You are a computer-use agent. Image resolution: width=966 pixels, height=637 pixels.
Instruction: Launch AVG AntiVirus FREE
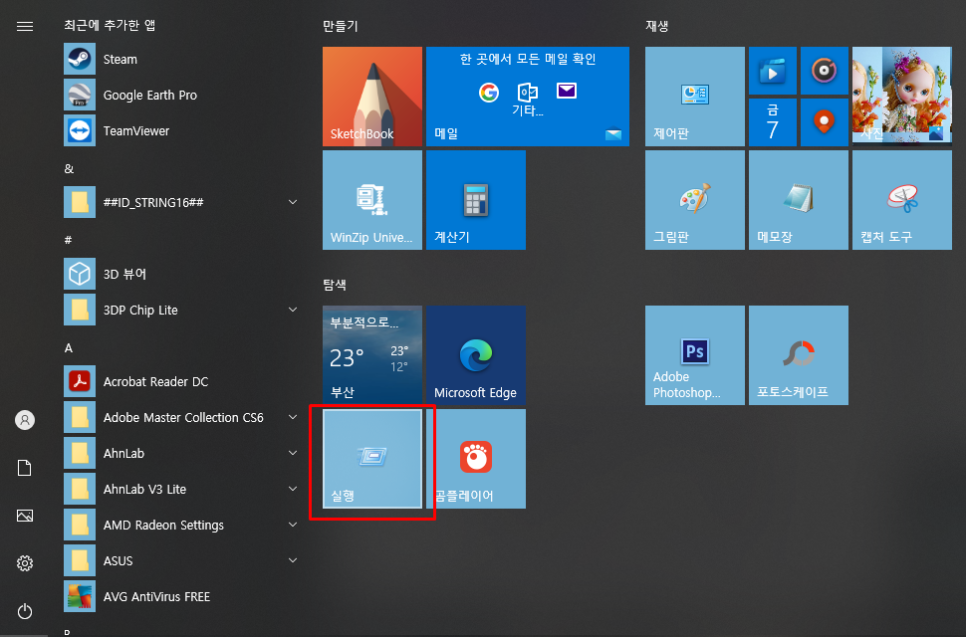182,596
